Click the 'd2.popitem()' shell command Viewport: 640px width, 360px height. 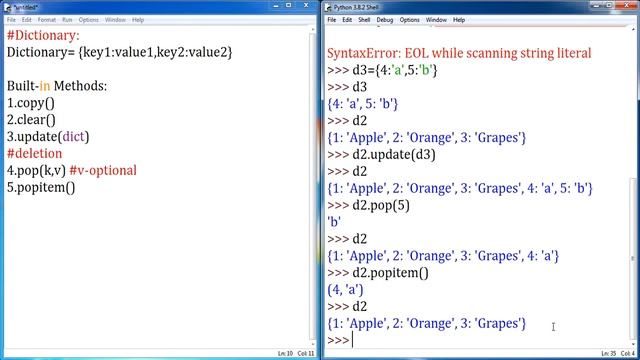click(390, 273)
